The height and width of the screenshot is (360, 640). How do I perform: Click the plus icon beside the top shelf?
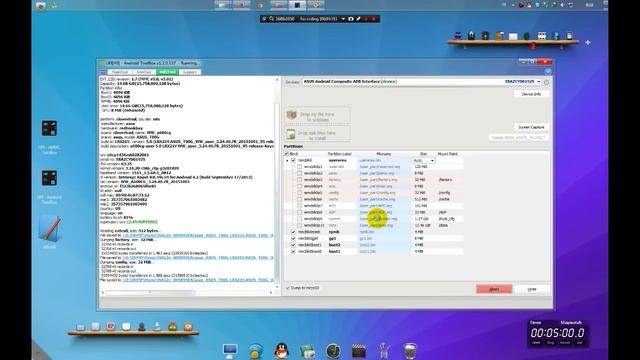(x=588, y=42)
